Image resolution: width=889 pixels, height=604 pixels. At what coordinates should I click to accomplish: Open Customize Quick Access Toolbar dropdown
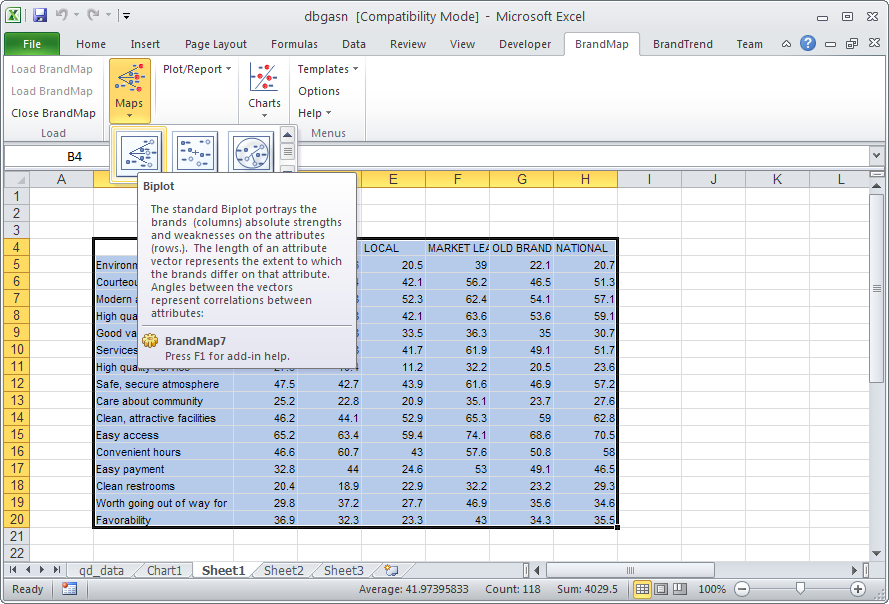[126, 16]
